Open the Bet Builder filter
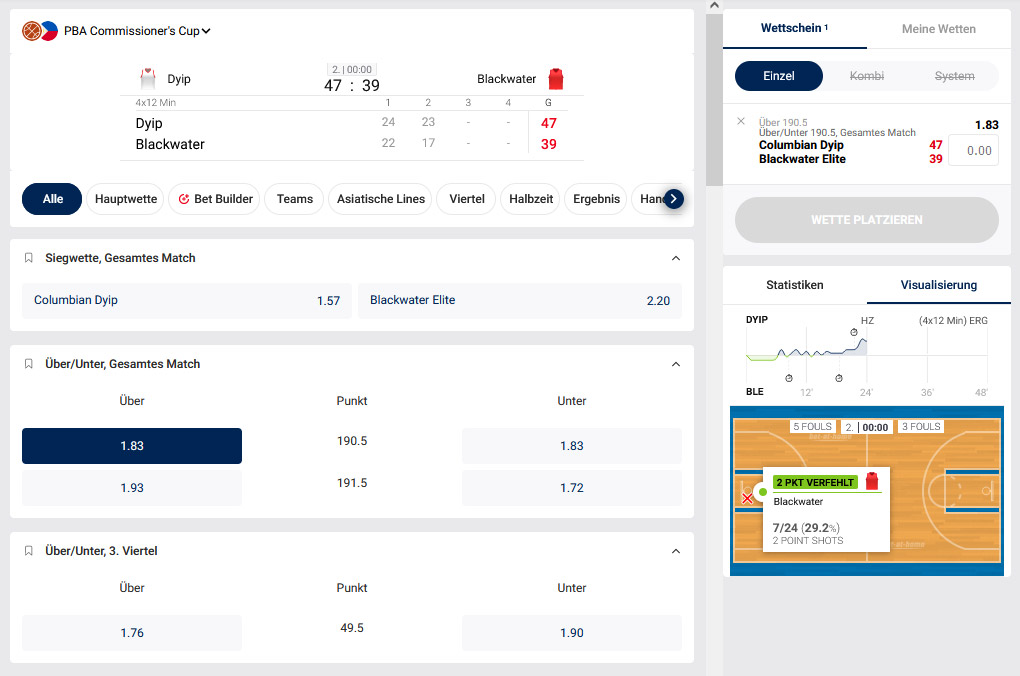This screenshot has width=1020, height=676. (x=215, y=199)
